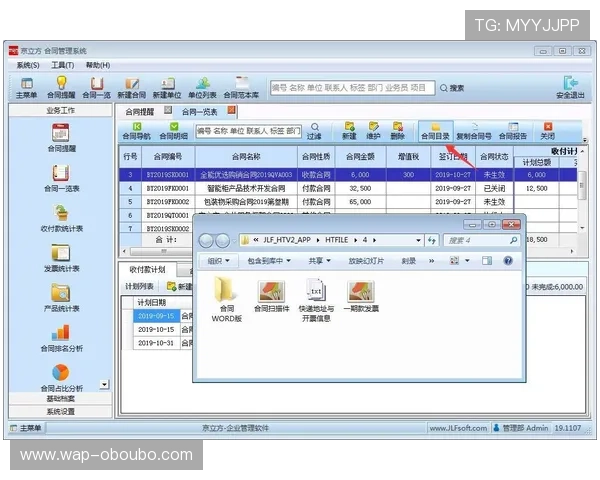
Task: Expand the 基础档案 sidebar section
Action: pyautogui.click(x=60, y=399)
